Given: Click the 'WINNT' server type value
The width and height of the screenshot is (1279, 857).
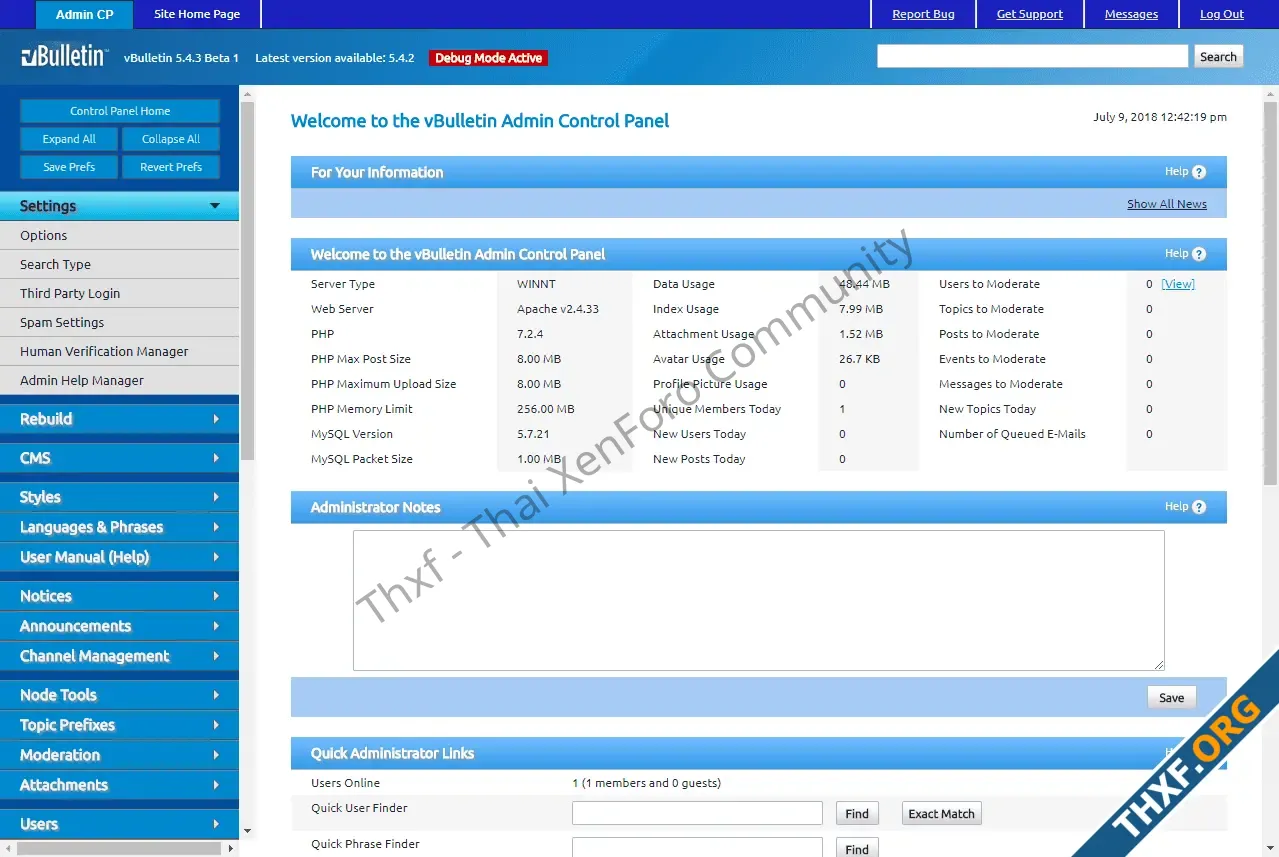Looking at the screenshot, I should [x=536, y=284].
